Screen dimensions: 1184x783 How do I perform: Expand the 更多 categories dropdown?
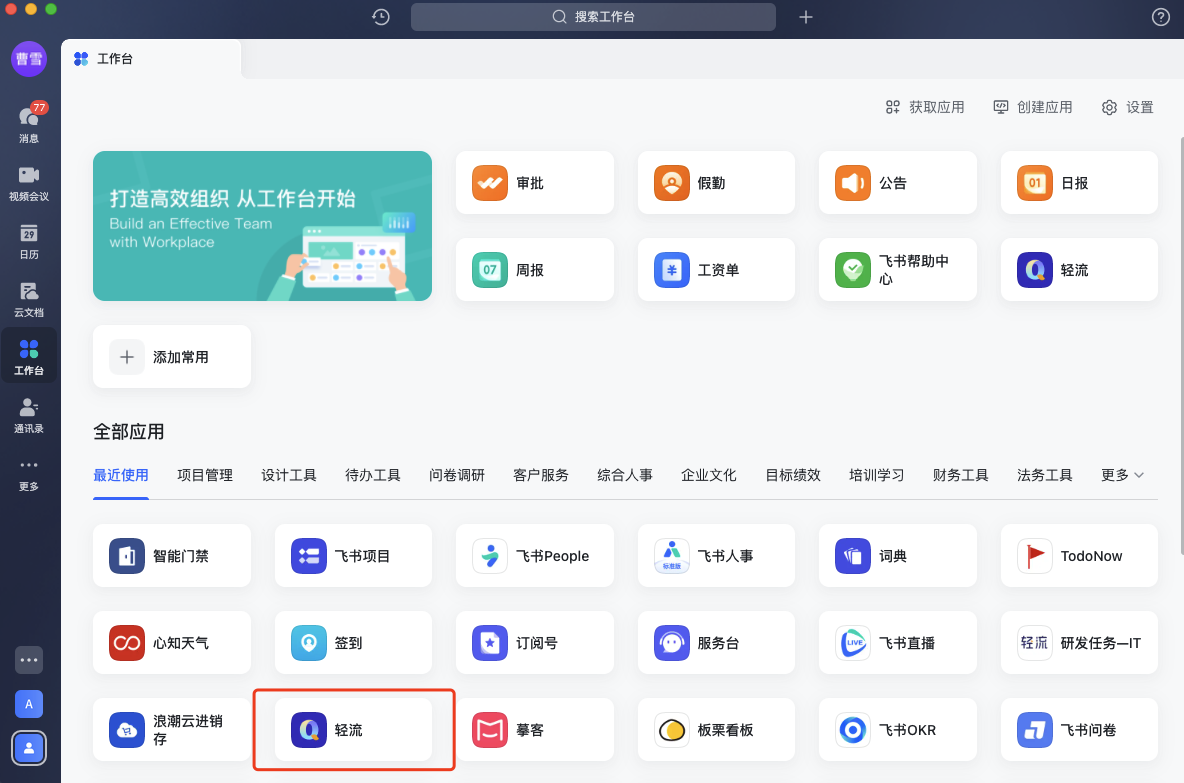point(1122,475)
